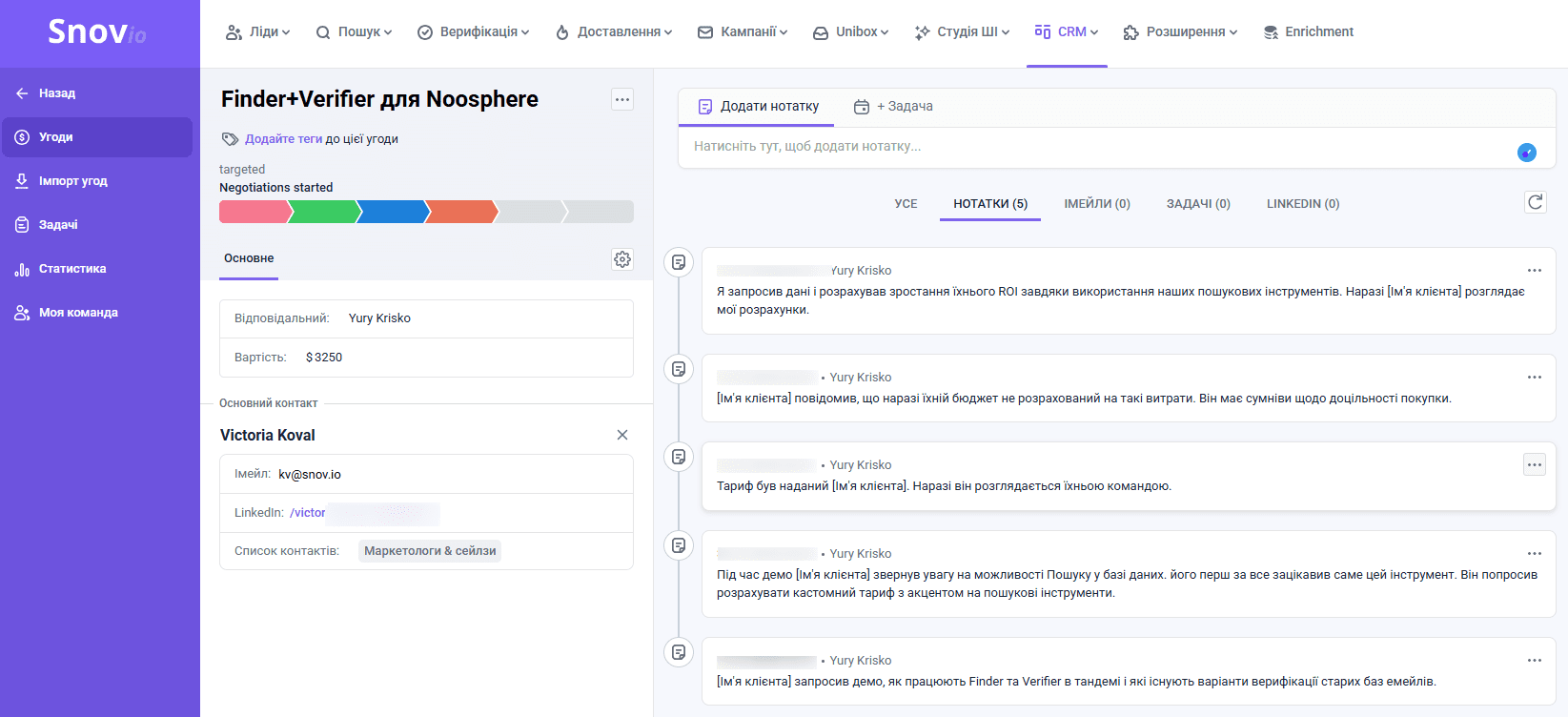Image resolution: width=1568 pixels, height=717 pixels.
Task: Open options for the Тариф був наданий note
Action: click(1535, 465)
